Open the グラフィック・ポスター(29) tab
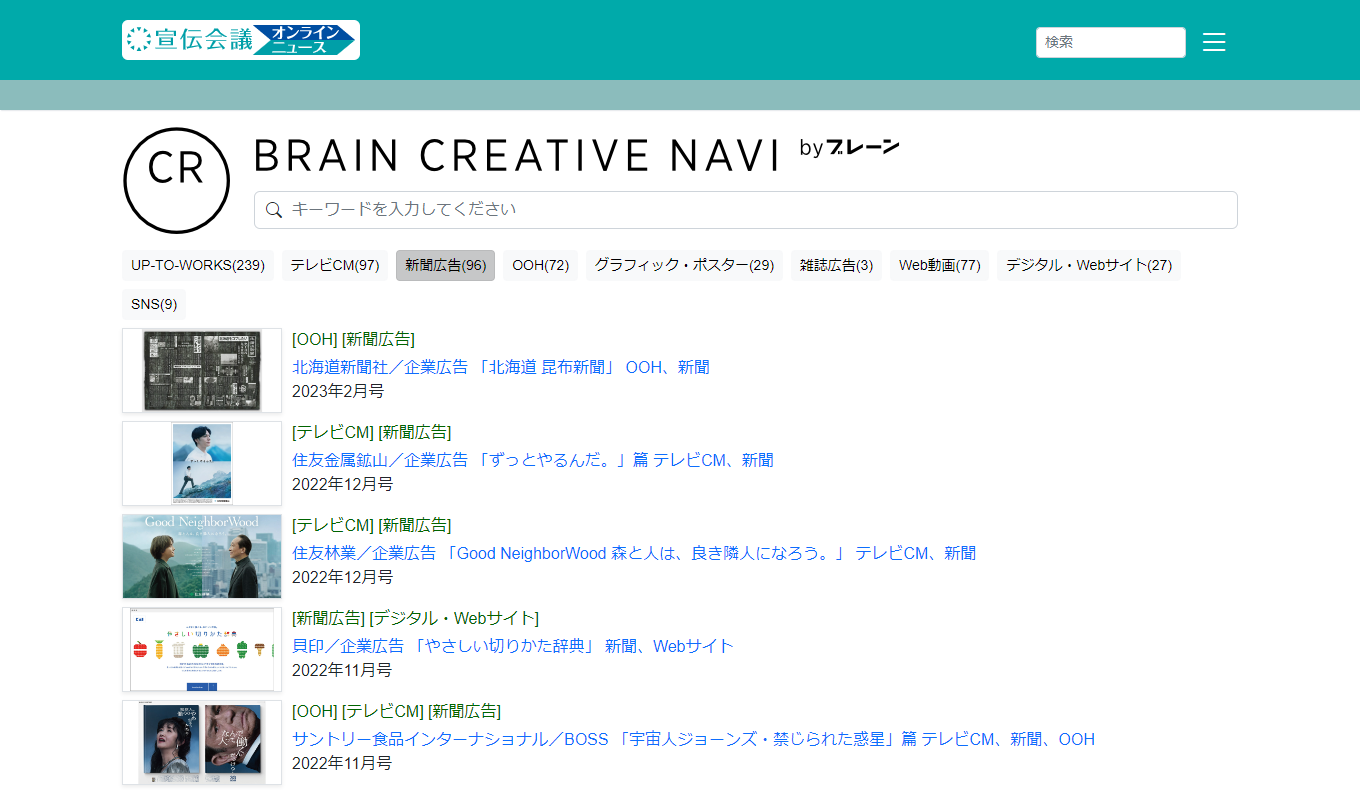The image size is (1360, 790). tap(684, 265)
